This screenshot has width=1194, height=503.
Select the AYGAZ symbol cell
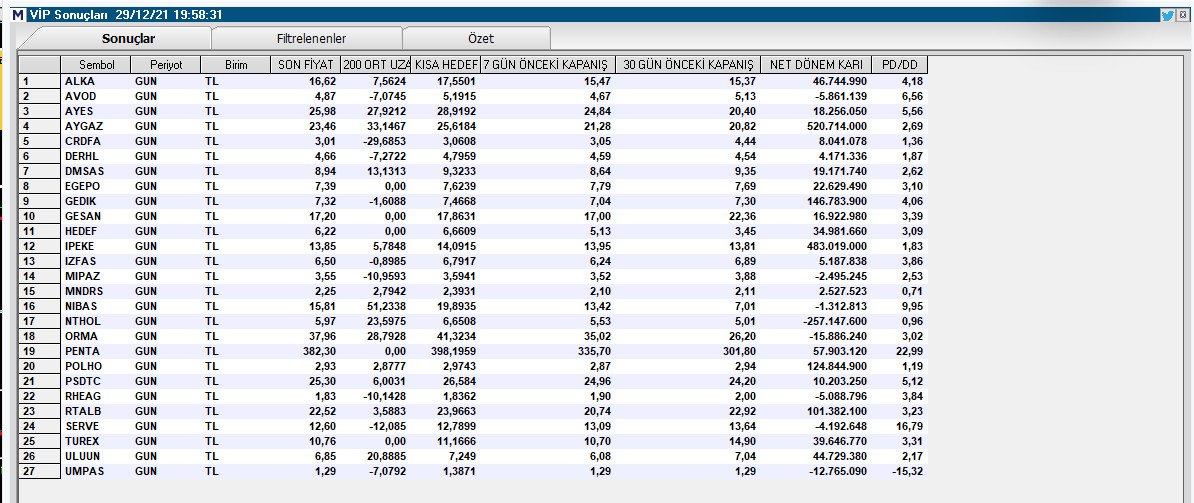click(x=95, y=126)
